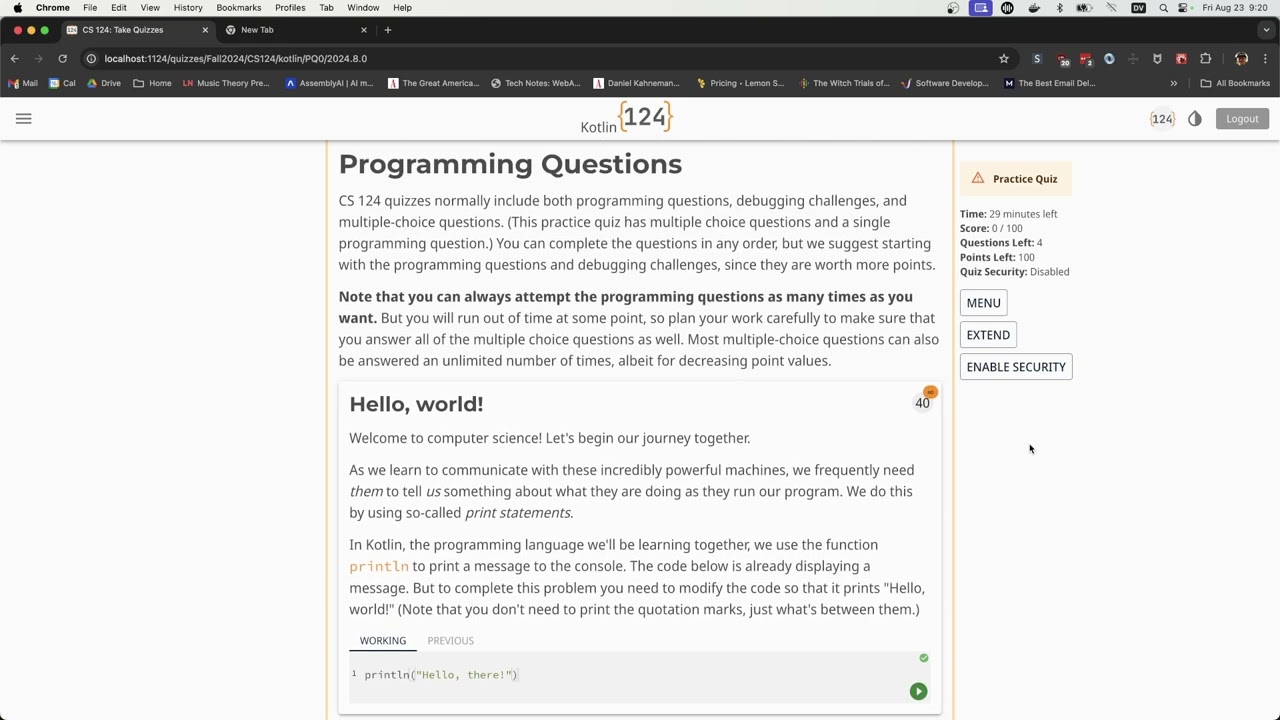Open AssemblyAI bookmark

(x=329, y=83)
